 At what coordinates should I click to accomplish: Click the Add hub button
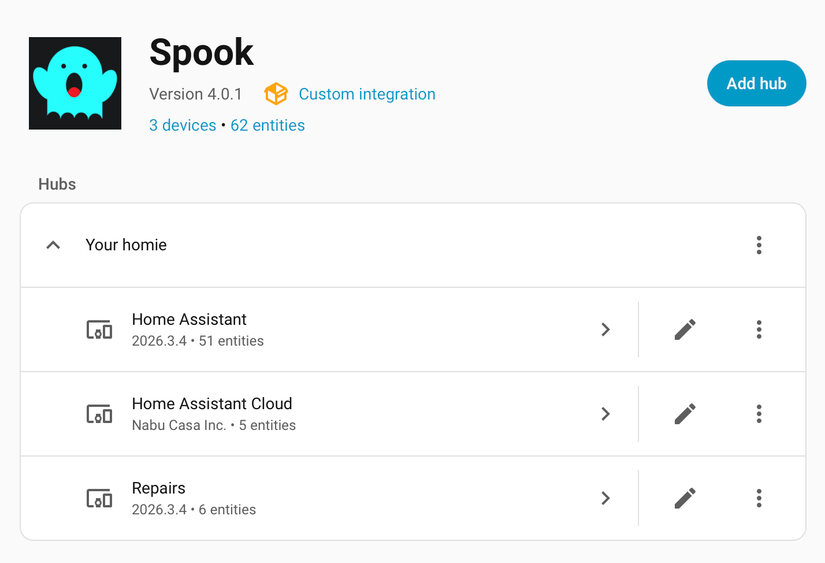coord(756,83)
